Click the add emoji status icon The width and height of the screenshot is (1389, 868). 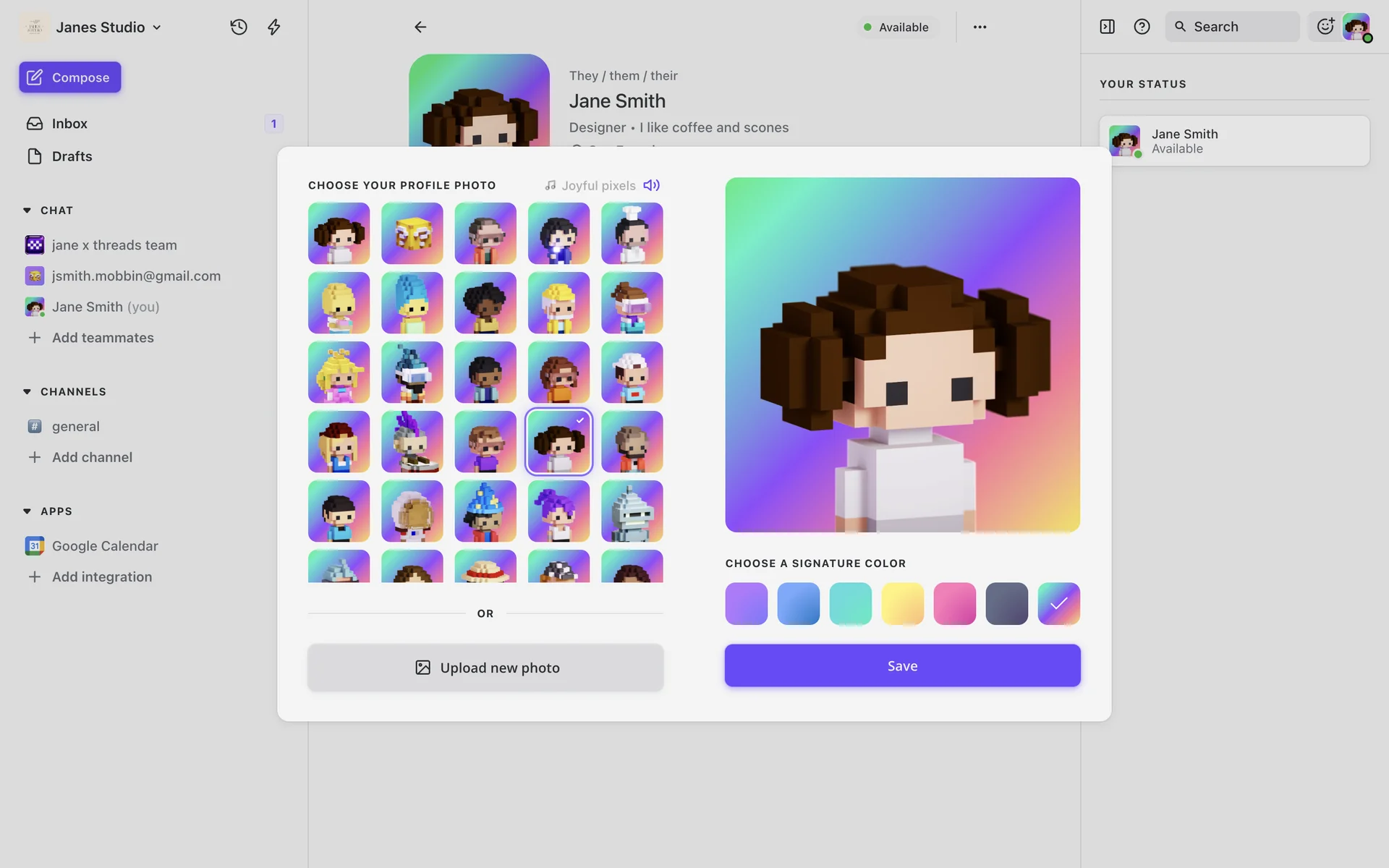coord(1325,27)
